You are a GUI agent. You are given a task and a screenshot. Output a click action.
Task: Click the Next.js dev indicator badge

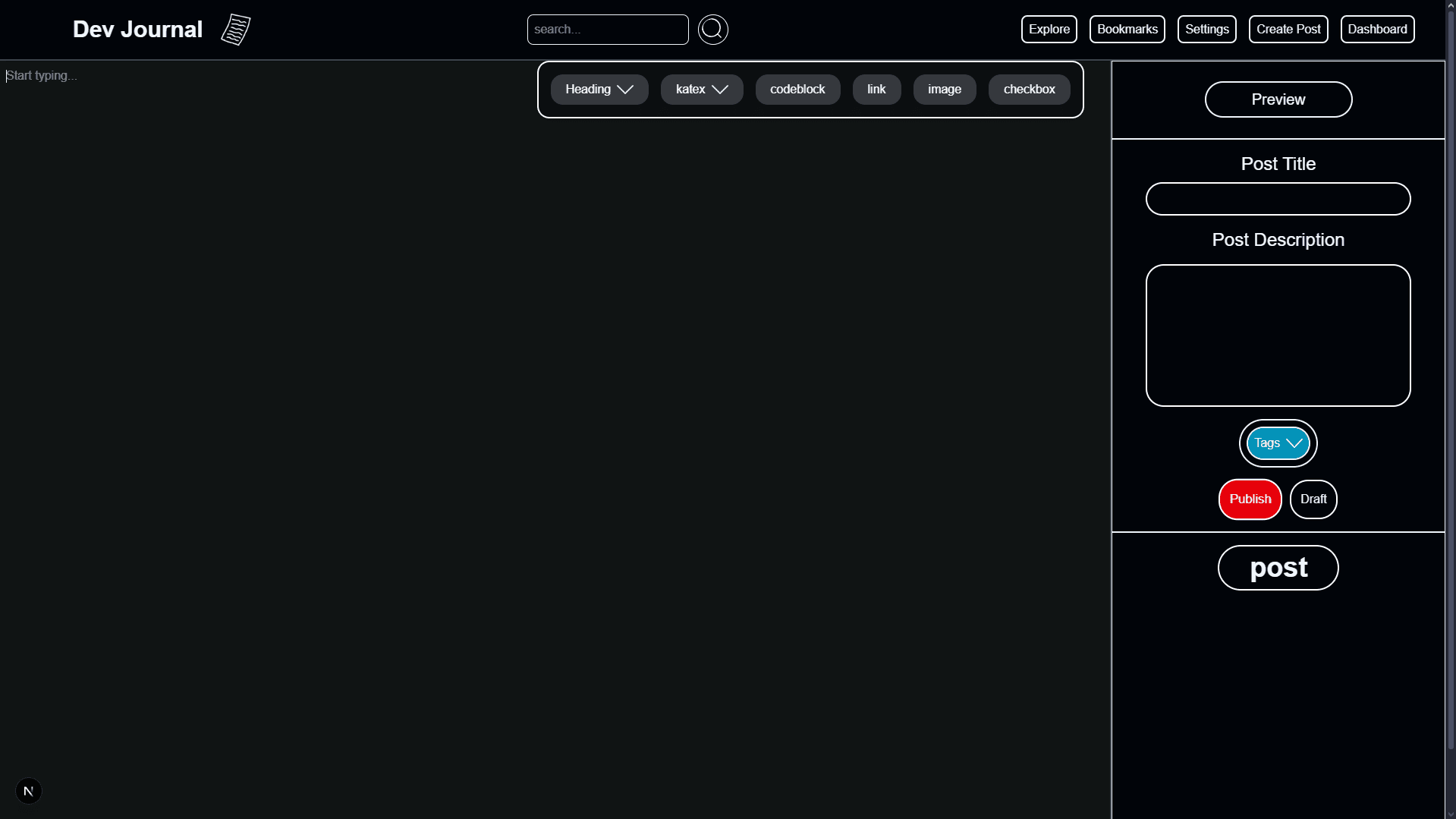coord(29,791)
